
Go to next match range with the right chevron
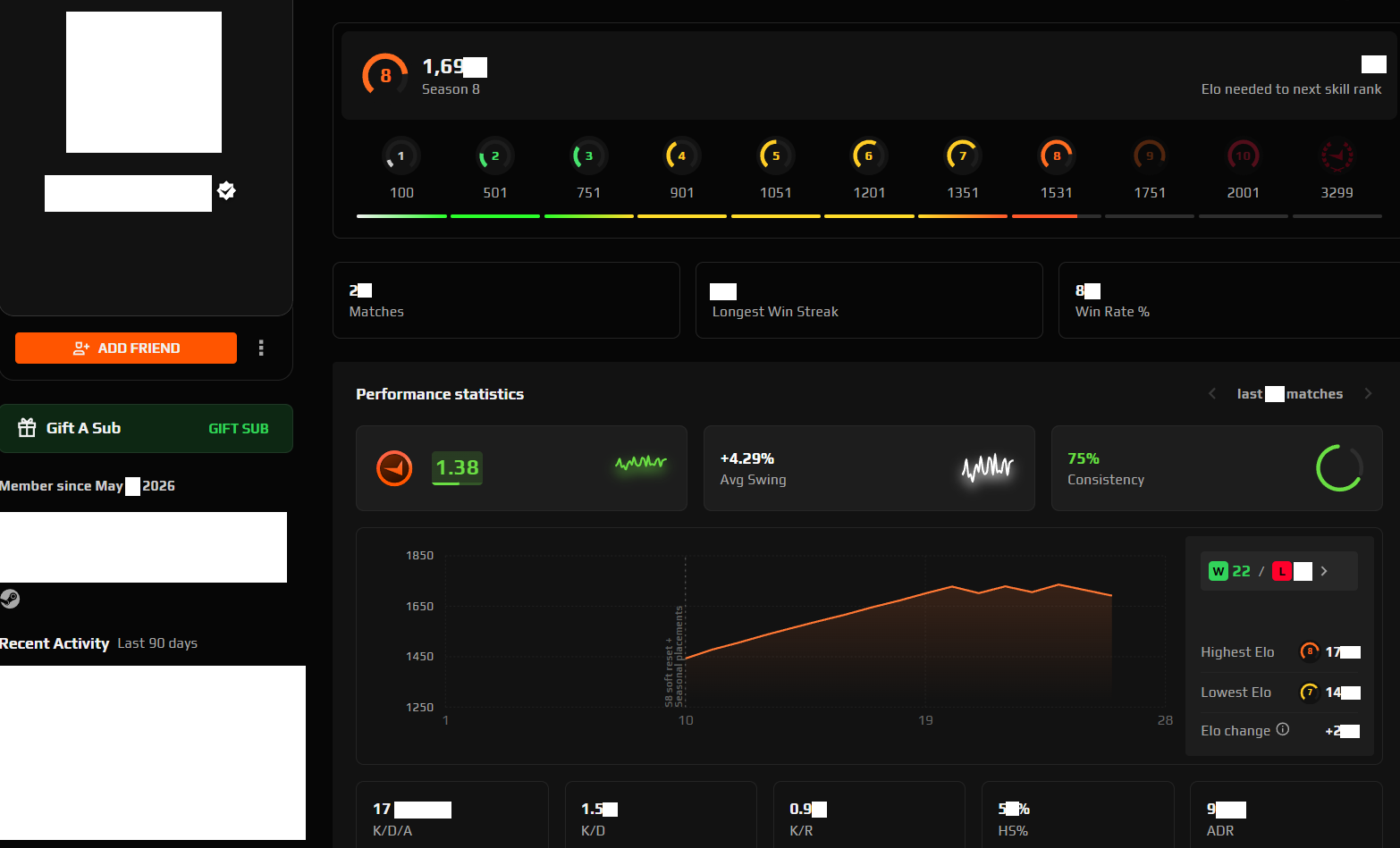(x=1368, y=393)
